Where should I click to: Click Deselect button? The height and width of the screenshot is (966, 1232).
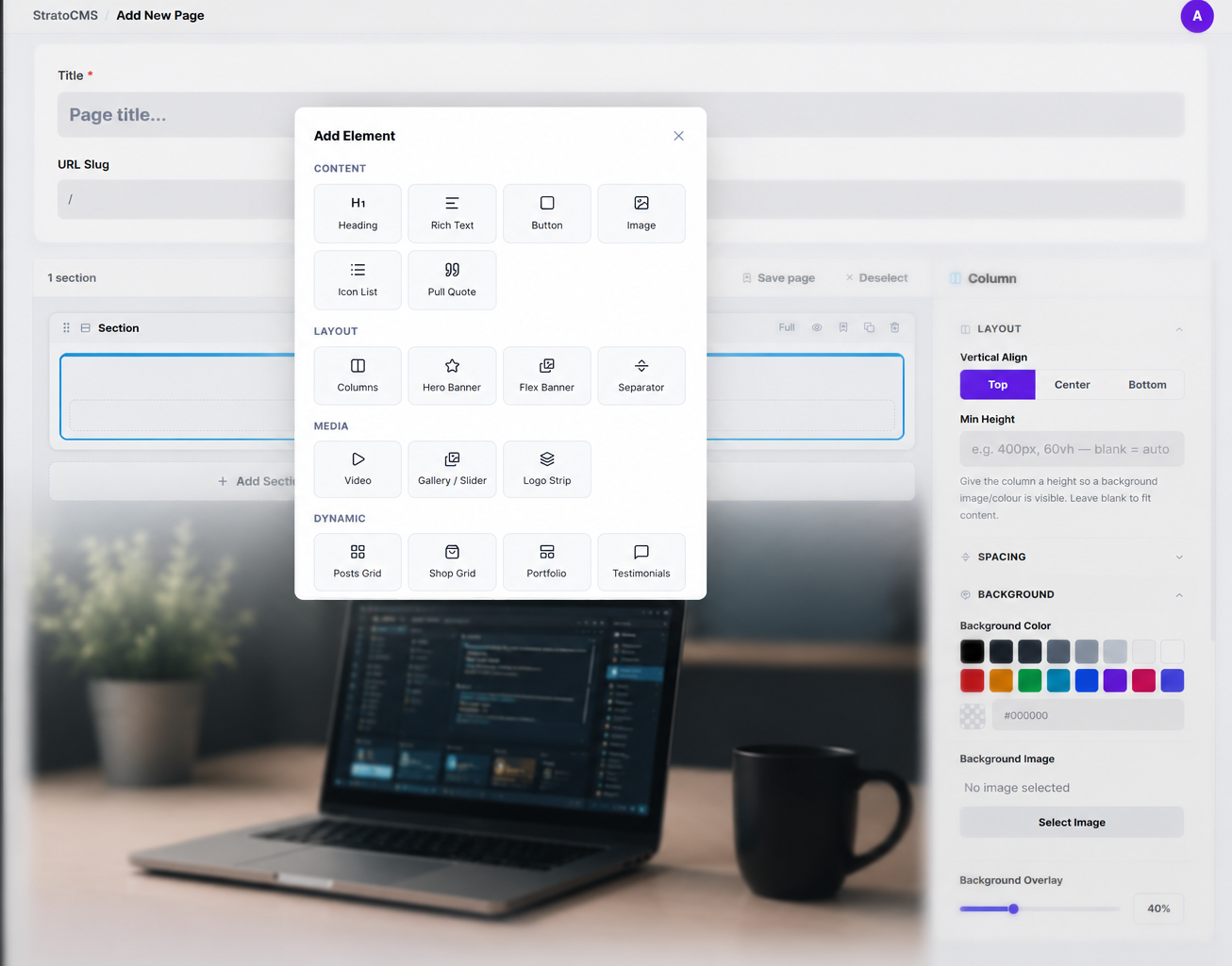click(876, 278)
